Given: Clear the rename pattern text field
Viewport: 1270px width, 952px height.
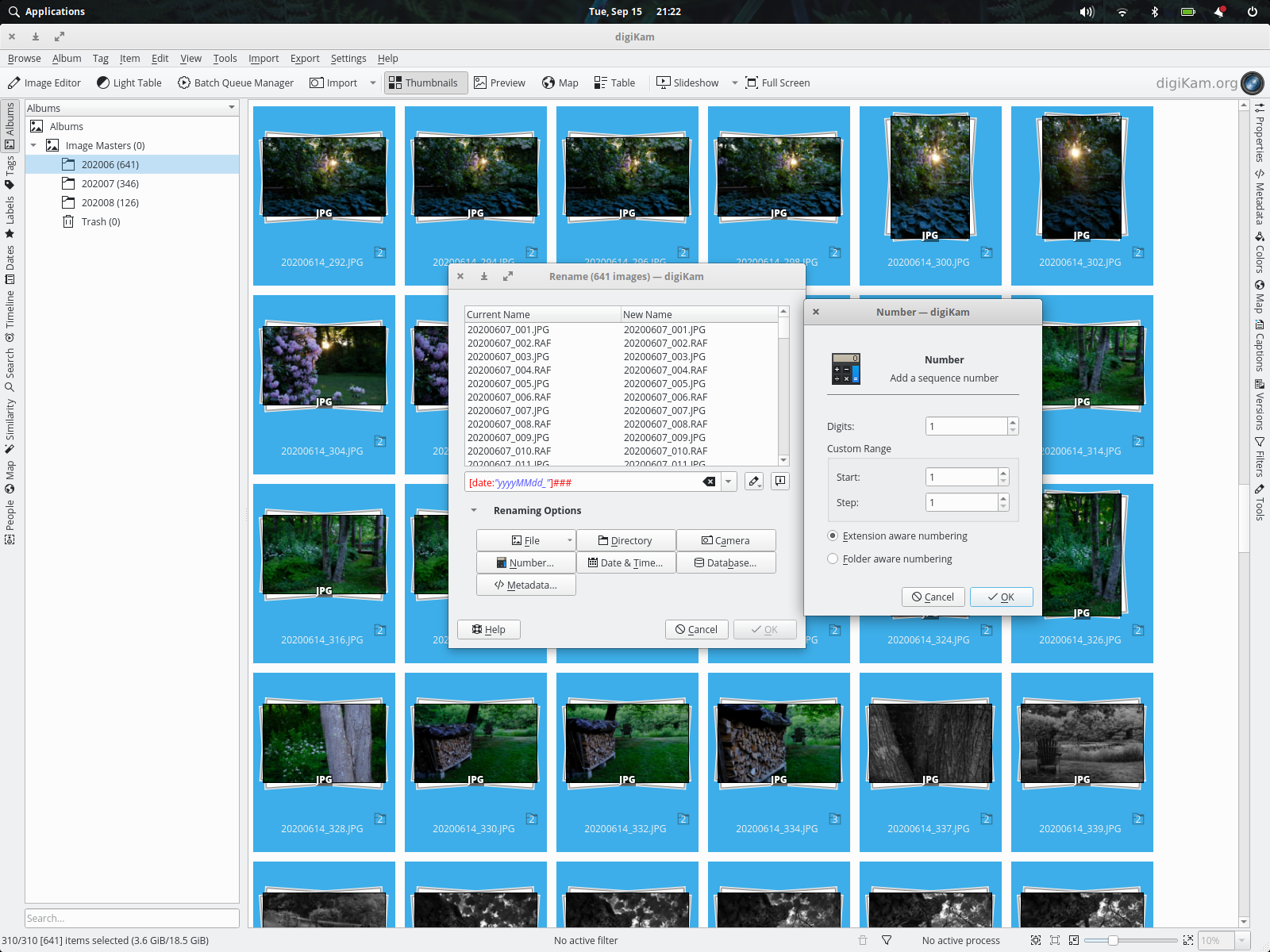Looking at the screenshot, I should pyautogui.click(x=709, y=482).
